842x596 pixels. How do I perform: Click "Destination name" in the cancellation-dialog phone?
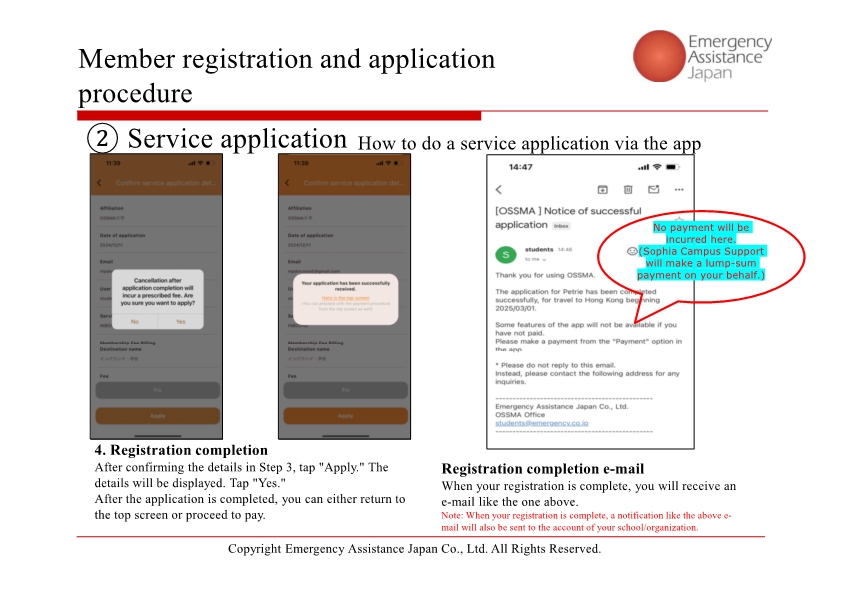[x=121, y=349]
